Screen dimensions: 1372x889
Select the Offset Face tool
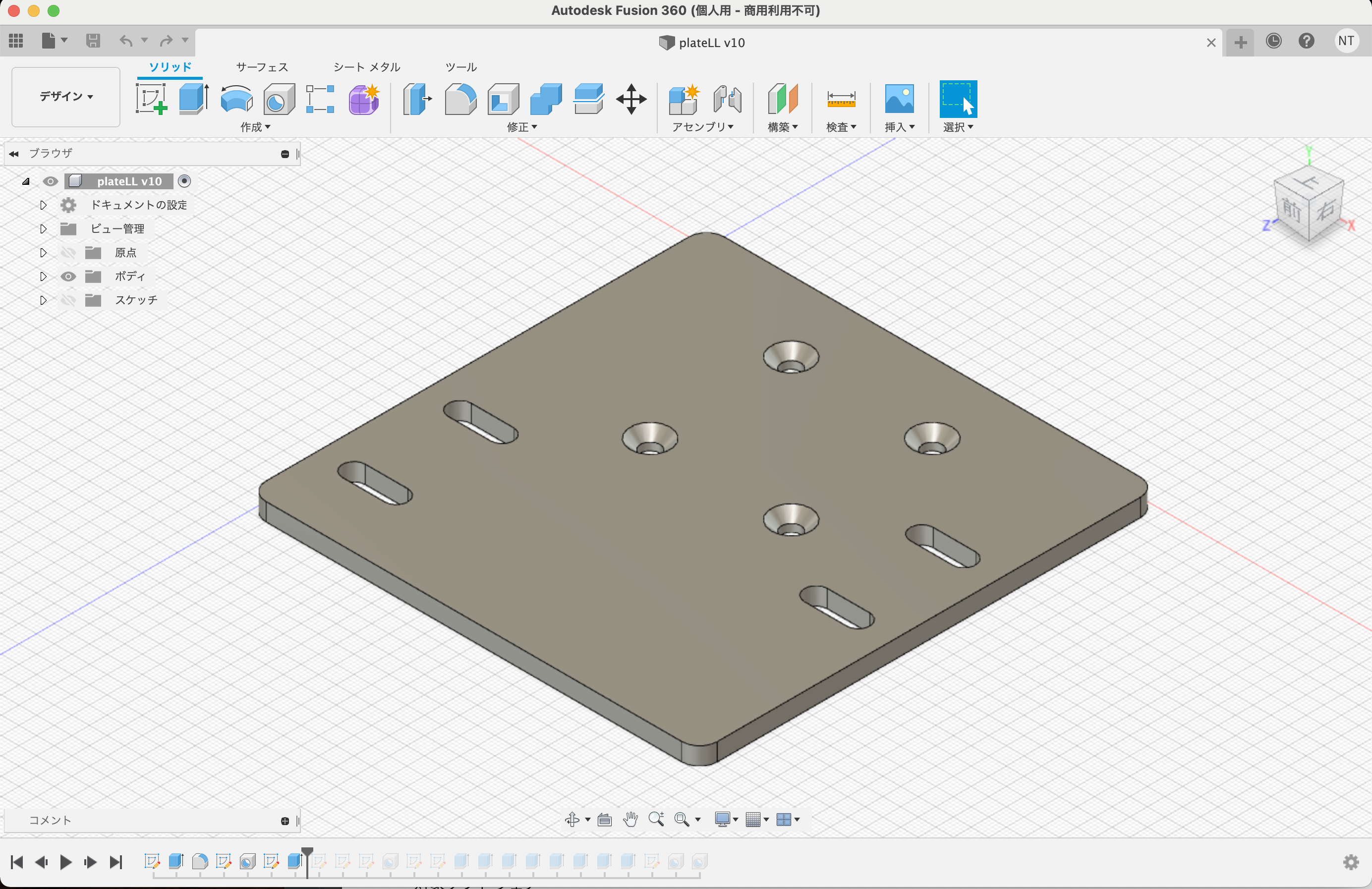click(588, 99)
